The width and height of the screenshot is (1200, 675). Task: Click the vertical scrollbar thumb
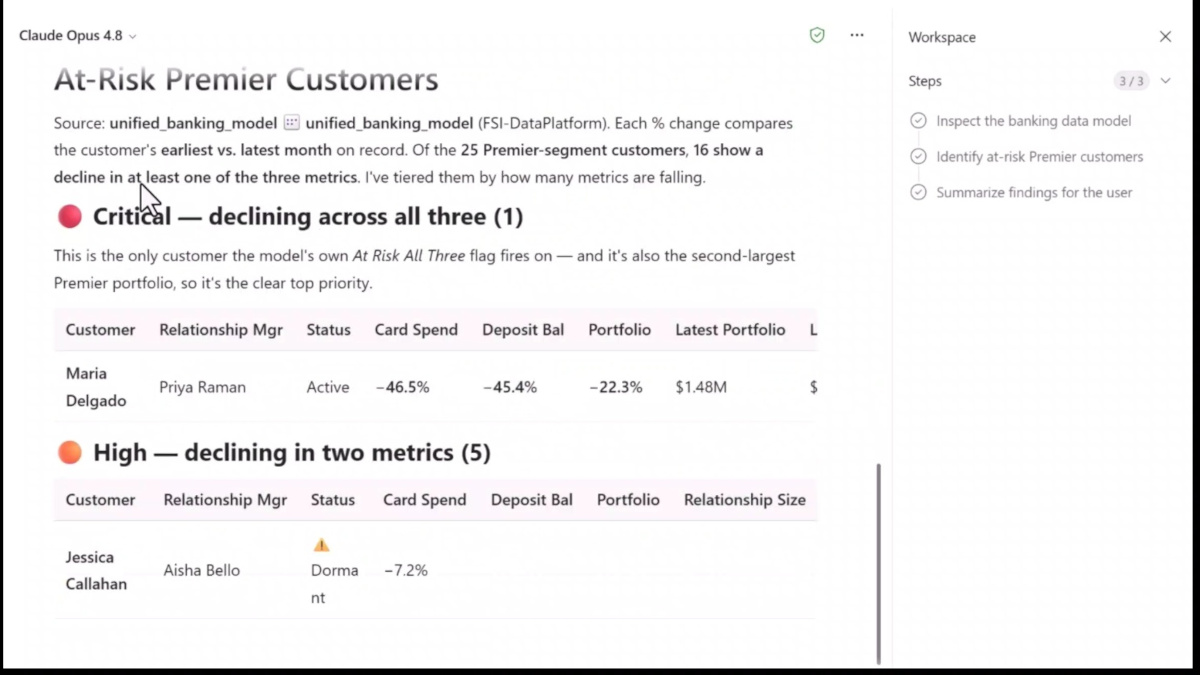coord(878,563)
